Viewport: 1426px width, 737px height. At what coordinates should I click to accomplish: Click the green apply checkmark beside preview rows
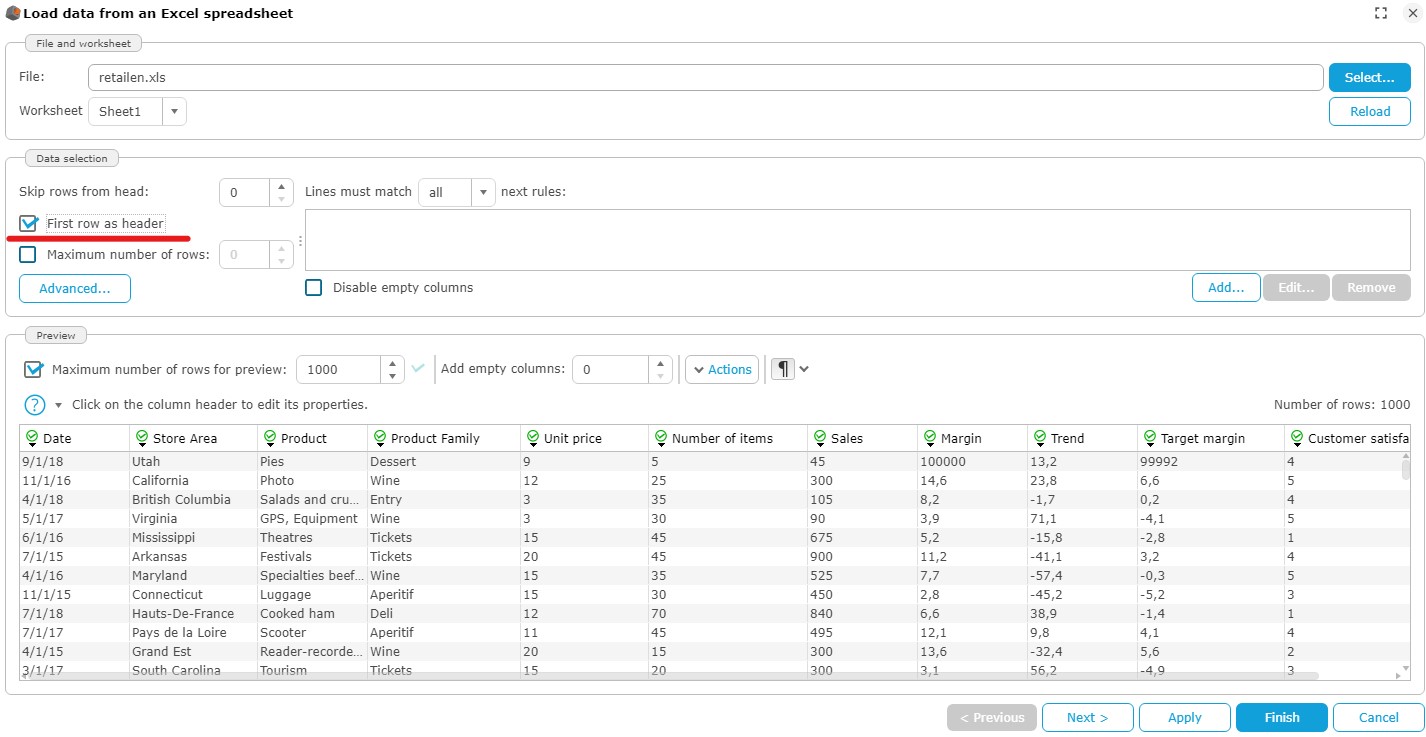[x=418, y=368]
